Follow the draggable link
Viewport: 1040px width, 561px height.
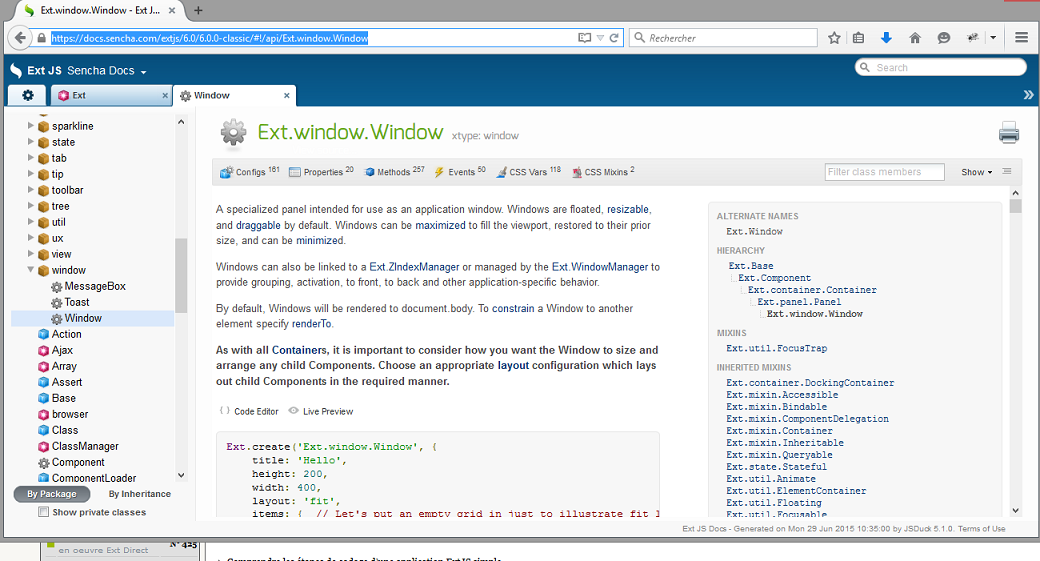[x=258, y=225]
